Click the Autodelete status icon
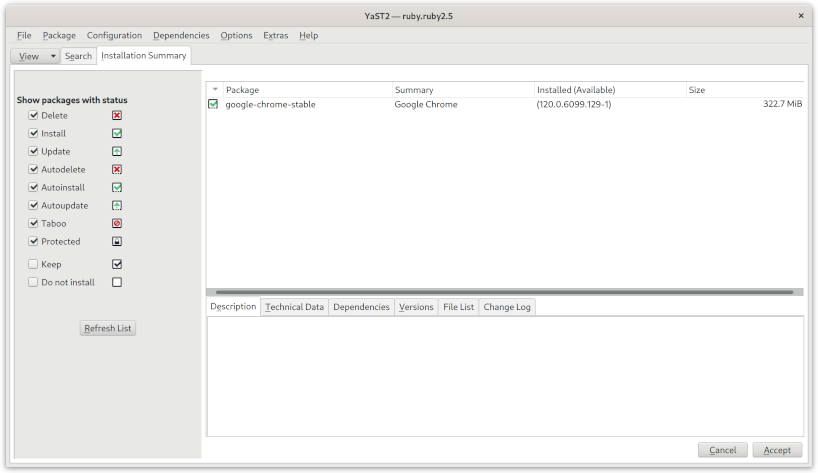This screenshot has width=818, height=473. [x=117, y=170]
